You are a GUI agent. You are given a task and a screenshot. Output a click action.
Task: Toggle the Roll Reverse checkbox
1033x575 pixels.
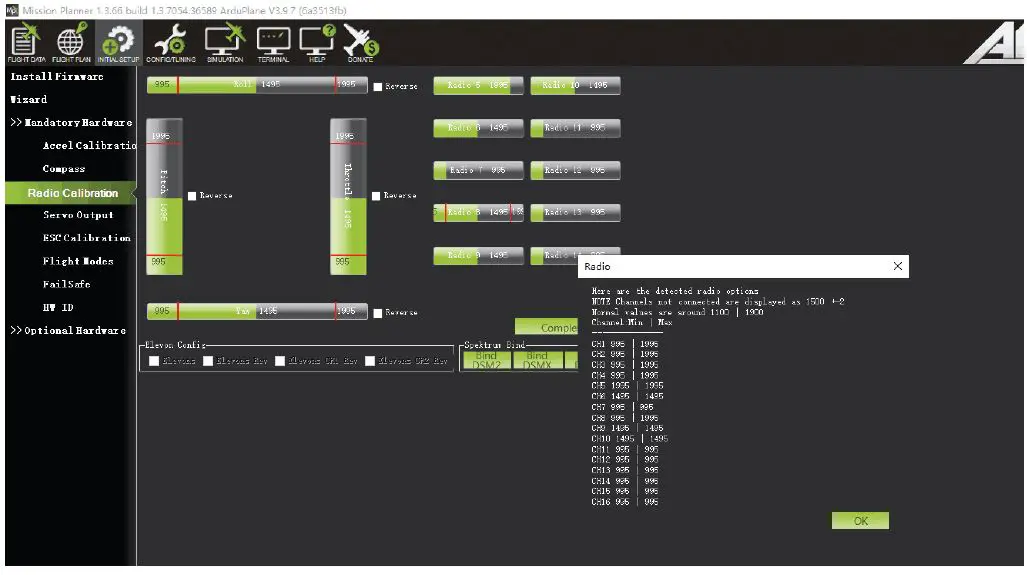[x=377, y=86]
